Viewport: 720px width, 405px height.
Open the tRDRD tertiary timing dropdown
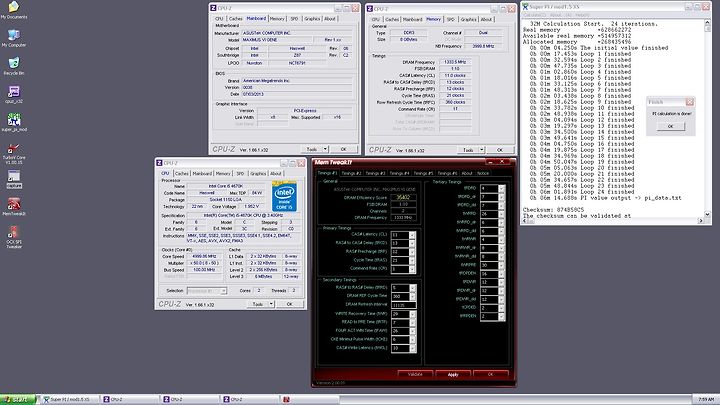click(501, 189)
